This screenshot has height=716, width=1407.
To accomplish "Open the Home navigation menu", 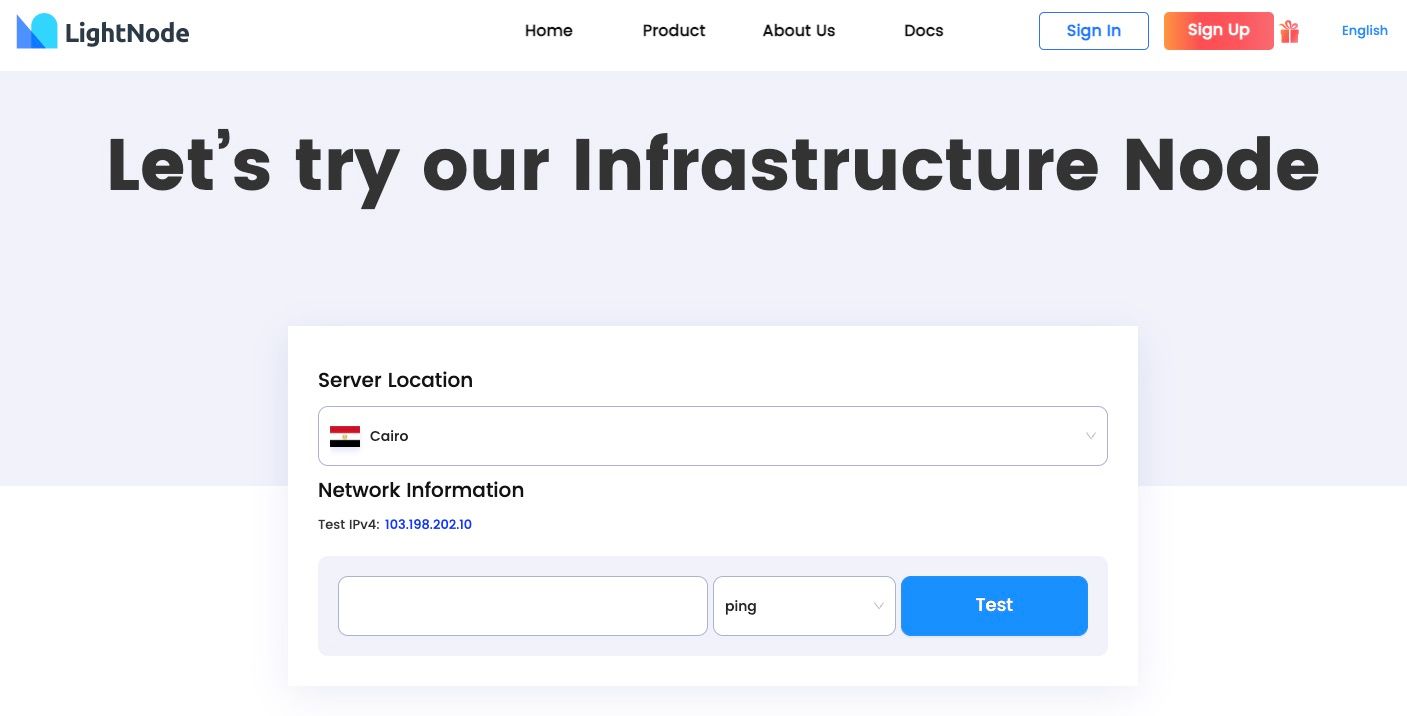I will (x=548, y=31).
